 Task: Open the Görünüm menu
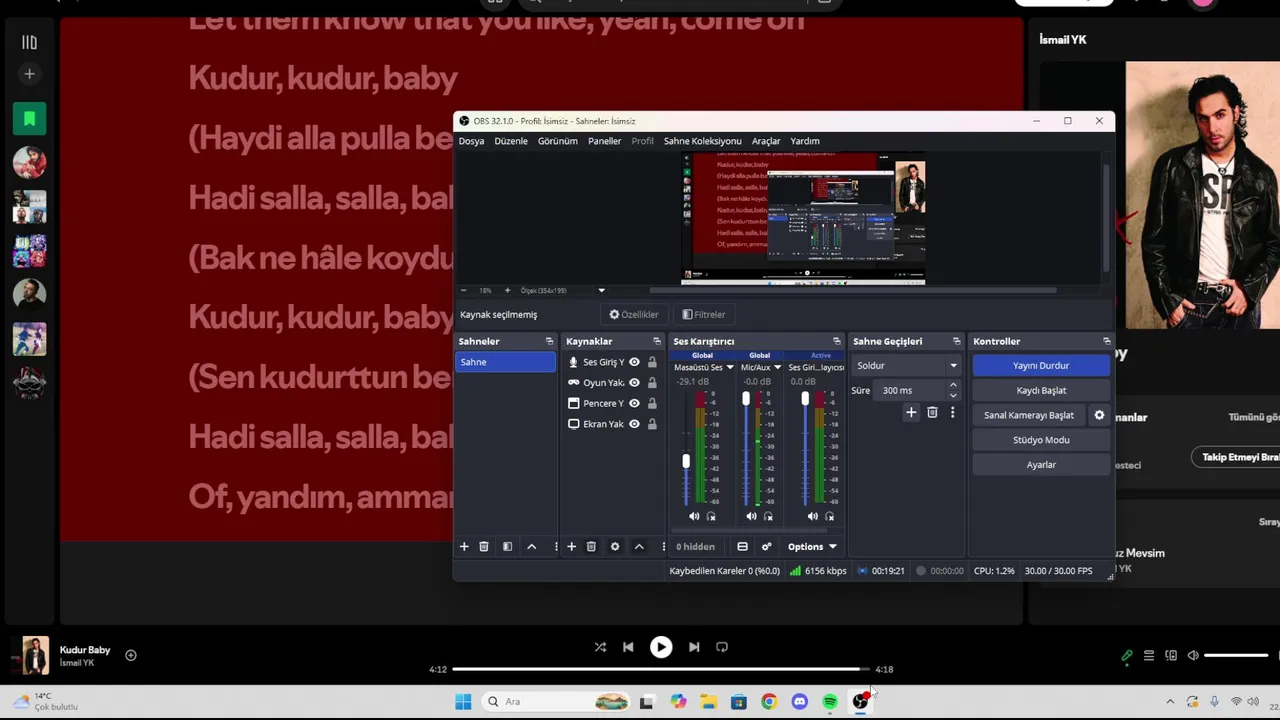pyautogui.click(x=558, y=141)
